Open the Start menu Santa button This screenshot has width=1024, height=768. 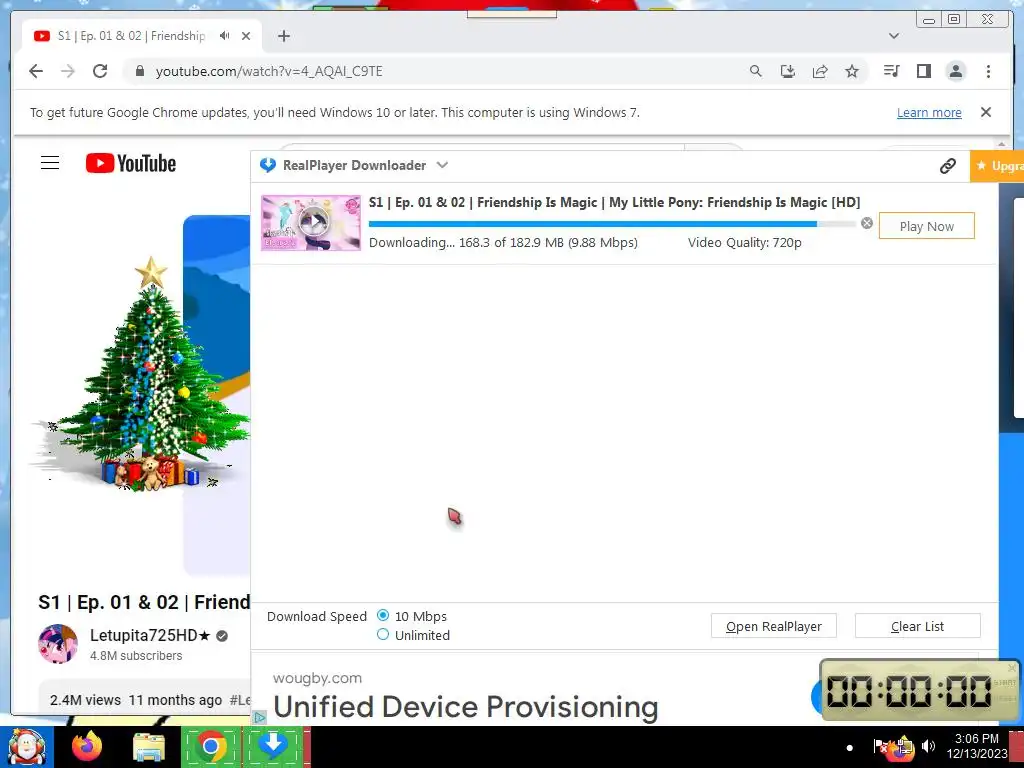(x=27, y=748)
